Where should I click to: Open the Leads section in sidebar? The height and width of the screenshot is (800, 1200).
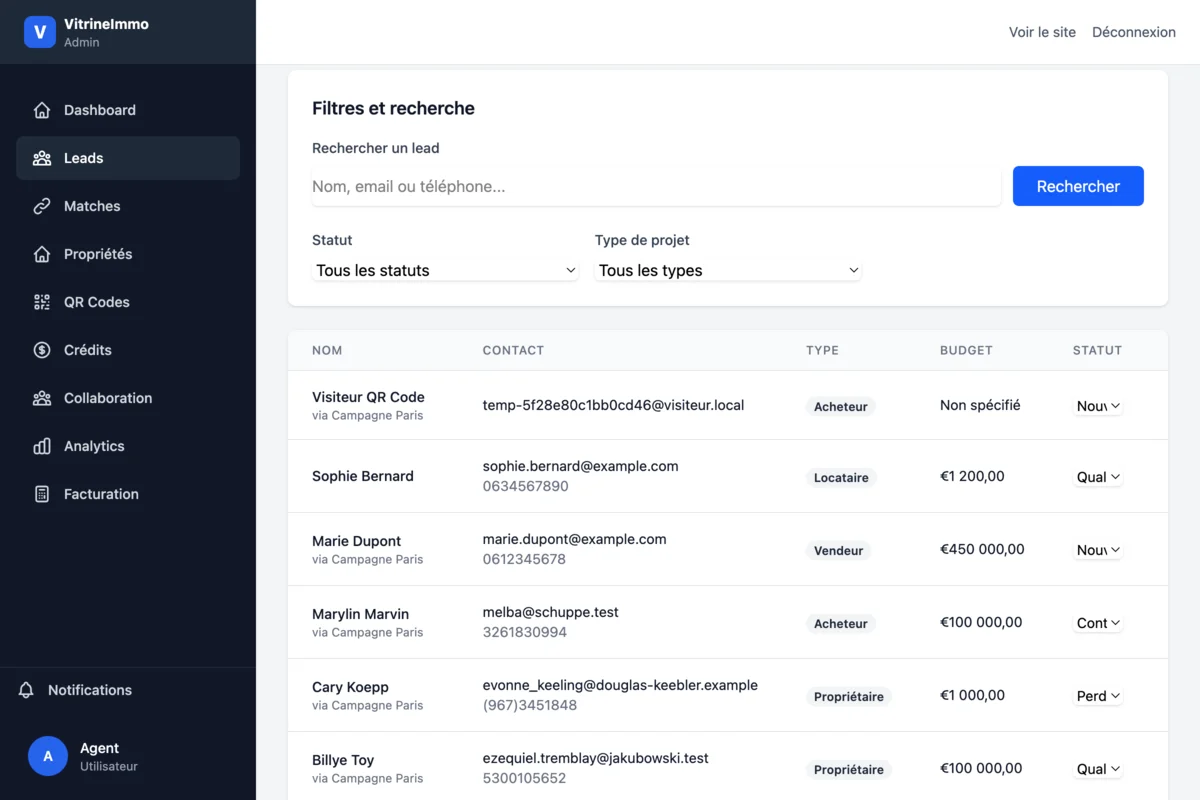pyautogui.click(x=83, y=158)
